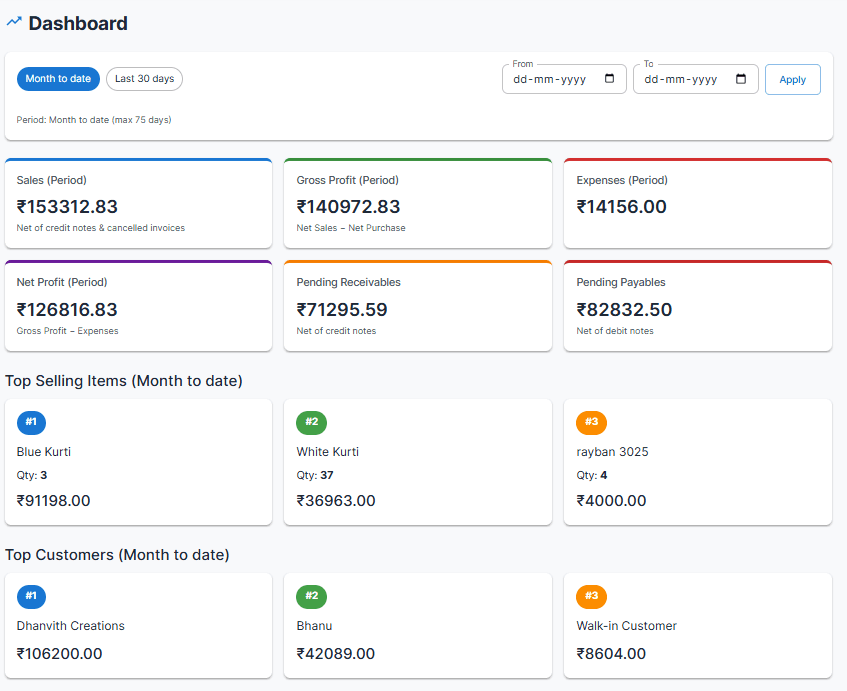Click the #2 badge on White Kurti card

(311, 422)
